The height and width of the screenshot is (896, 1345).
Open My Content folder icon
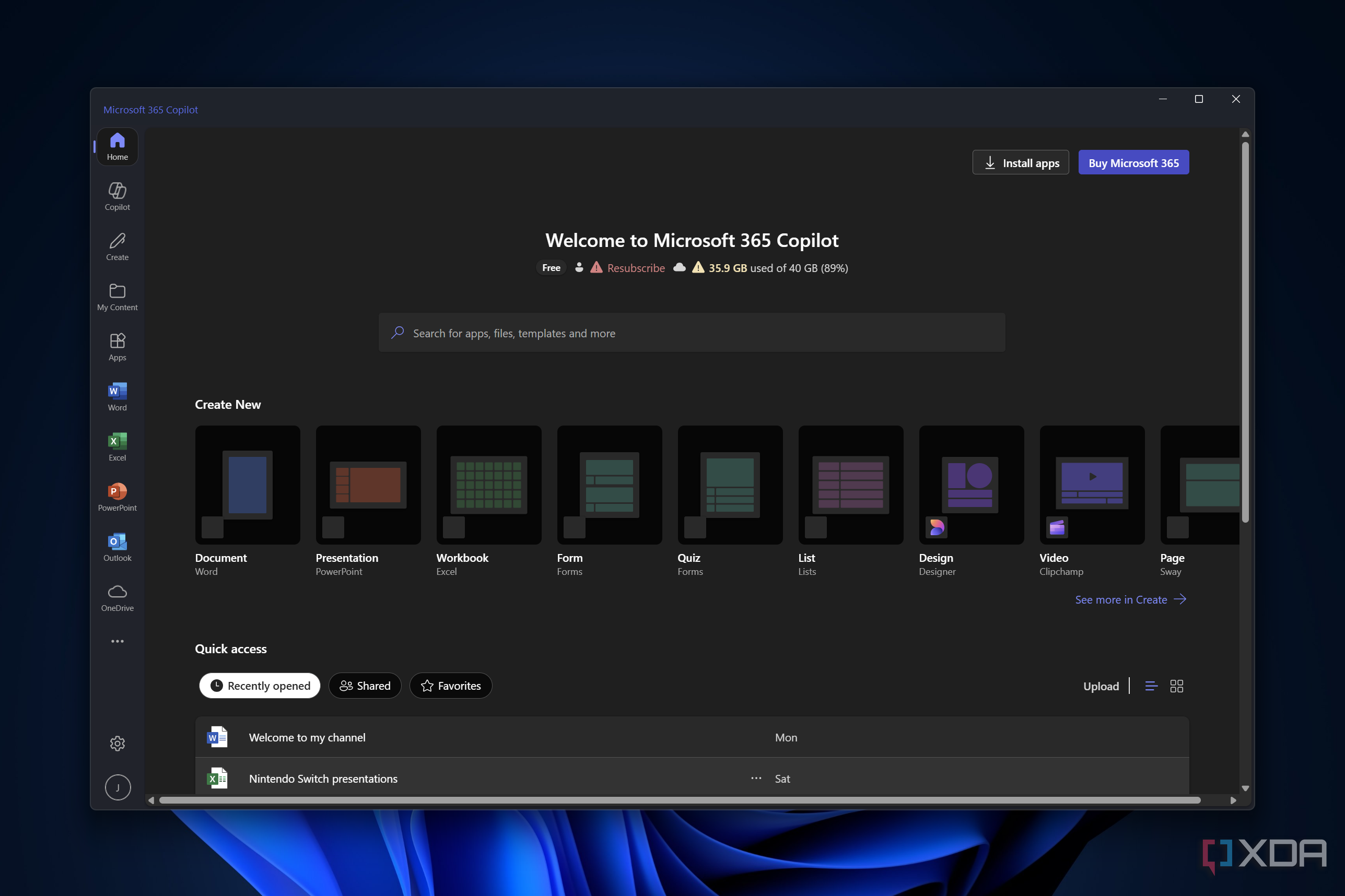[117, 297]
